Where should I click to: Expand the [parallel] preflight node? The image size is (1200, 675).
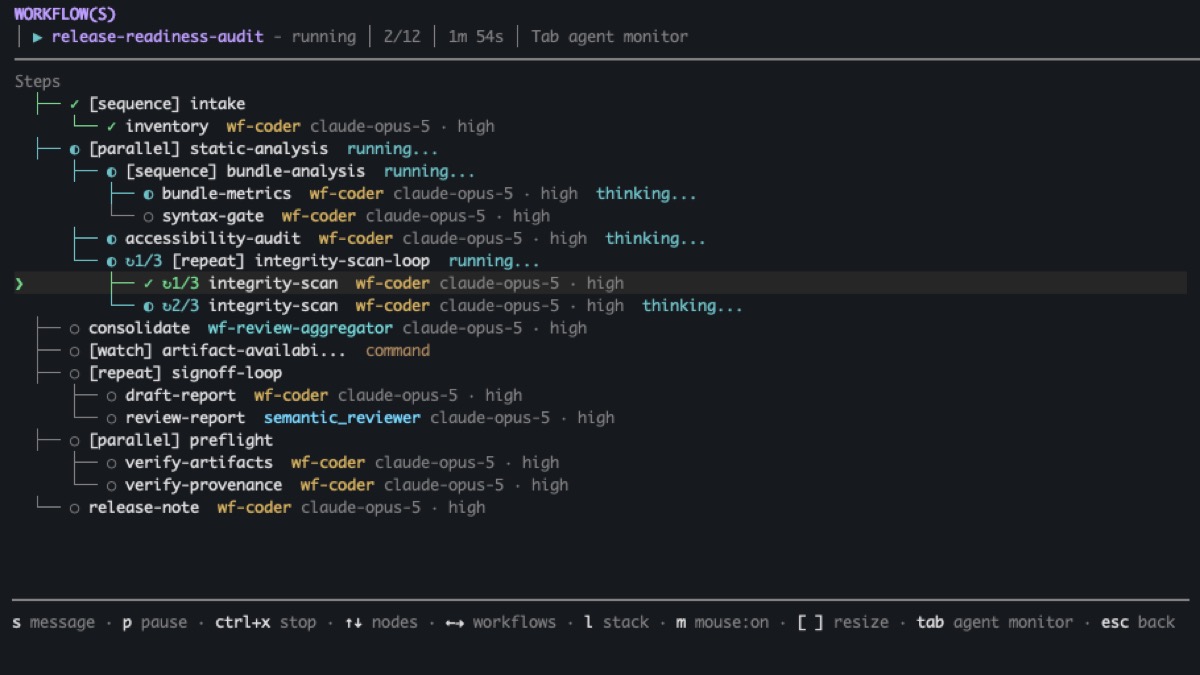(181, 440)
